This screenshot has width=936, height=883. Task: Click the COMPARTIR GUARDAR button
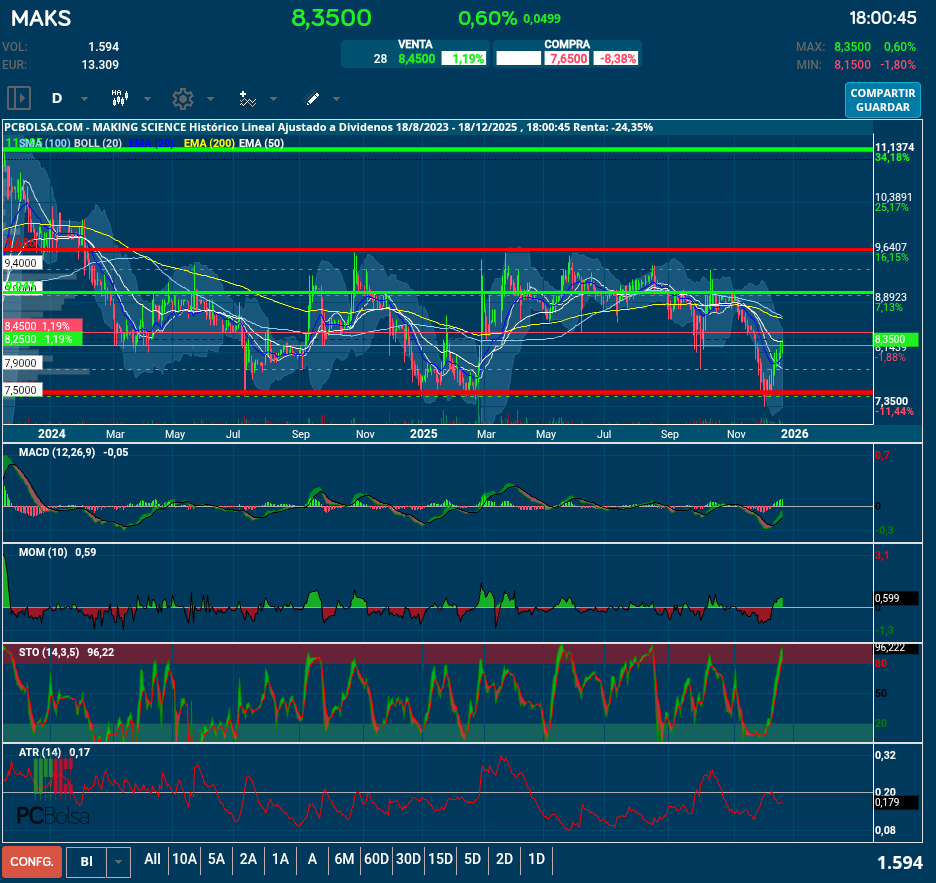(882, 100)
